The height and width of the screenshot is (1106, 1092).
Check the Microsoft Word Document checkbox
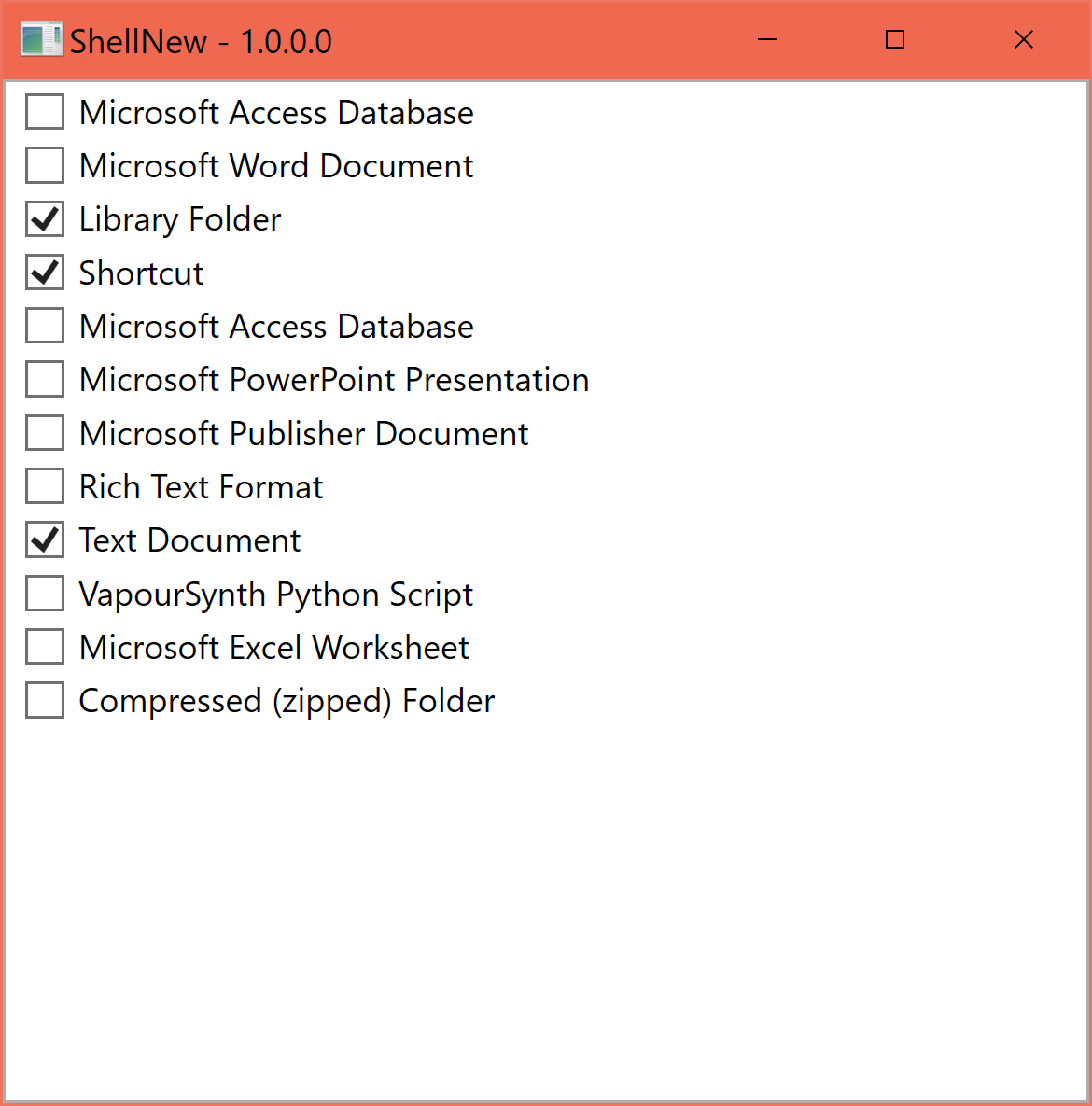(x=45, y=166)
